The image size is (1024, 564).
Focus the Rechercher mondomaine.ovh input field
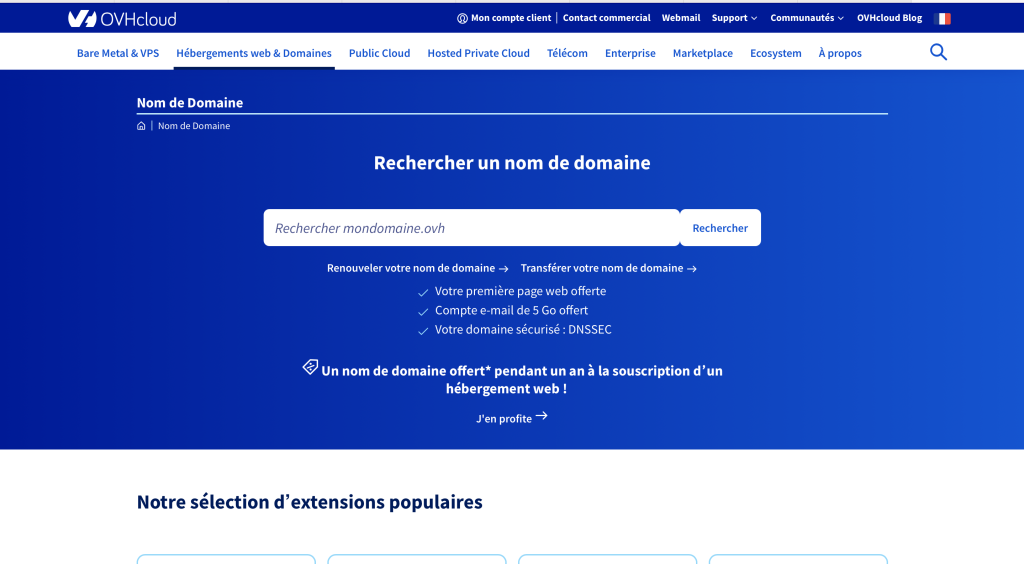472,228
